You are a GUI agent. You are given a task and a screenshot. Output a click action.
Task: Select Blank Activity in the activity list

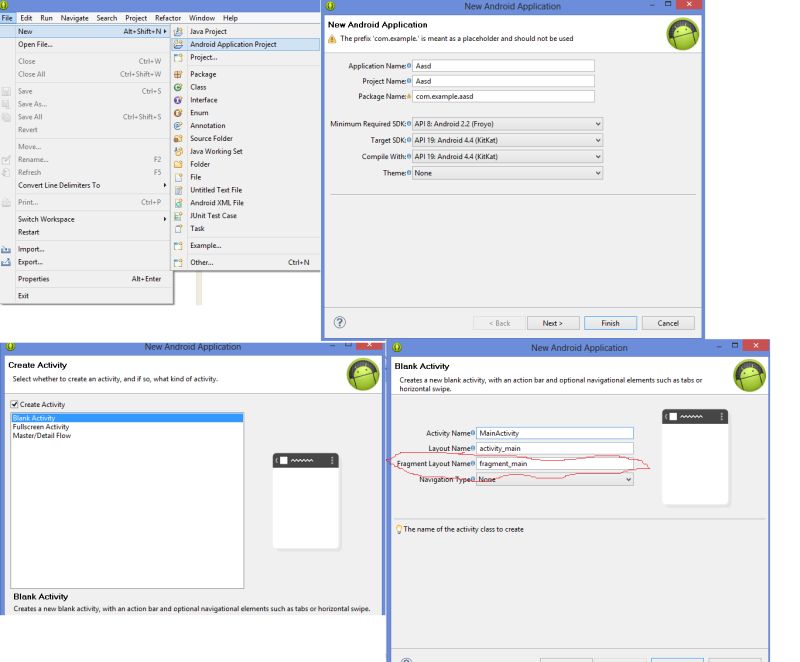pos(127,418)
